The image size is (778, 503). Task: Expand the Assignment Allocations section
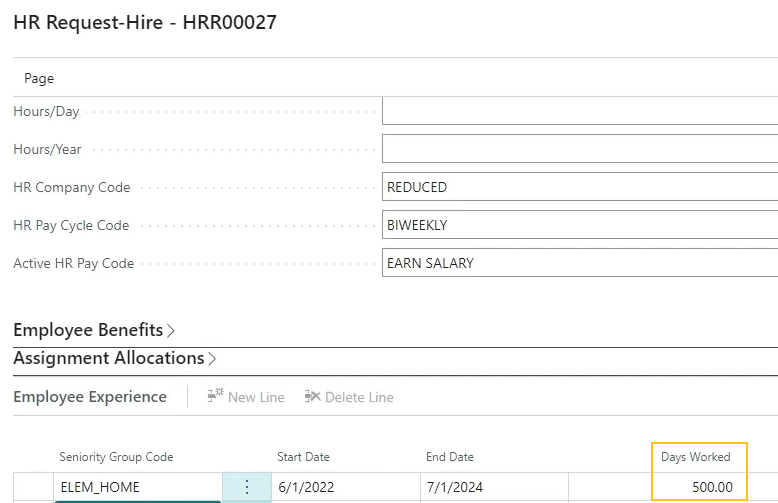pos(115,358)
